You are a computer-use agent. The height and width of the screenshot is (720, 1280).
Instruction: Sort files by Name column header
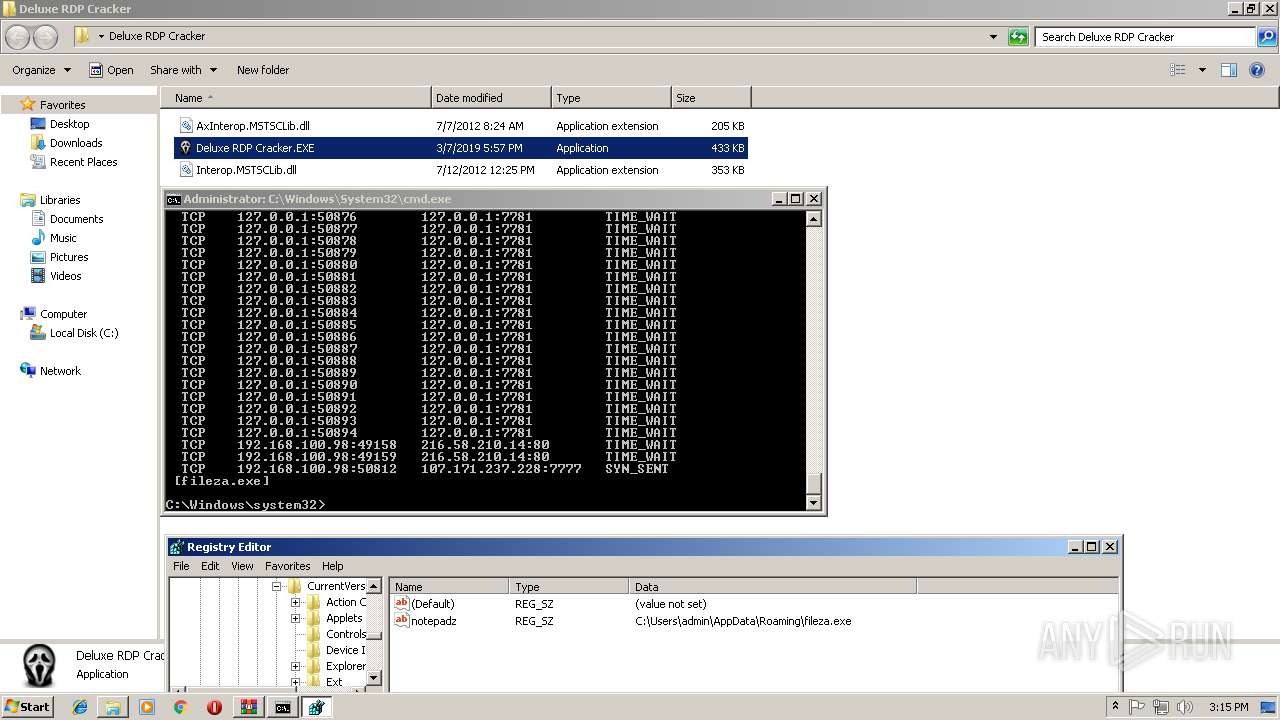point(296,98)
